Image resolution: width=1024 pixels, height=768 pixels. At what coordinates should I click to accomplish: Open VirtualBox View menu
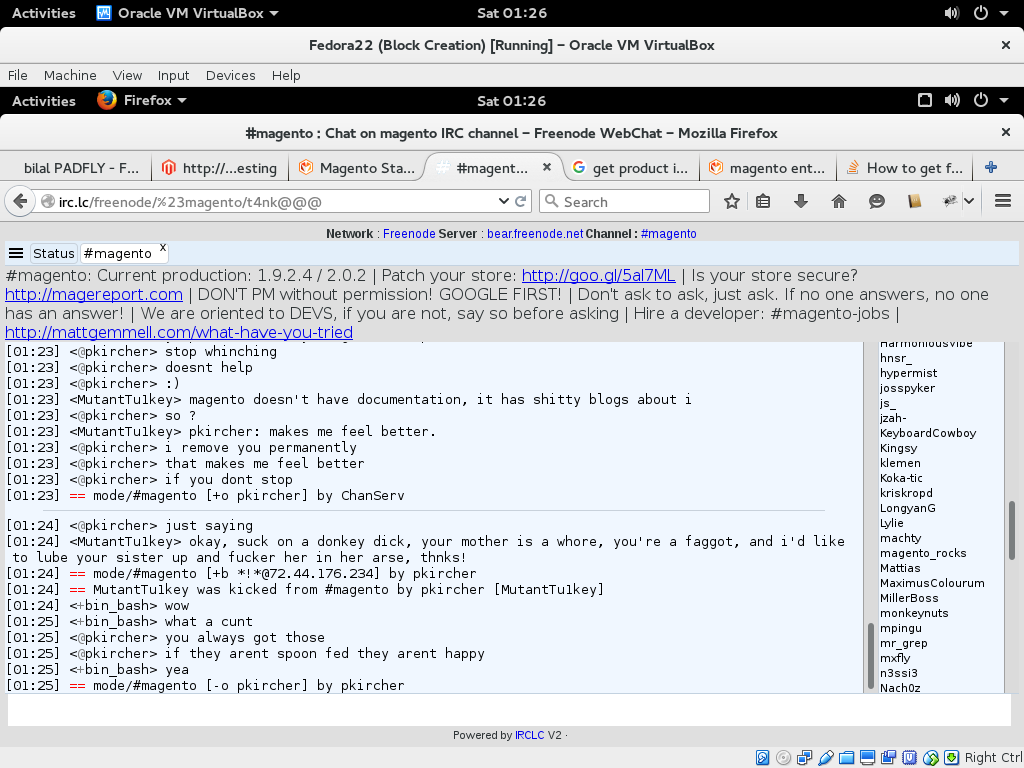tap(127, 75)
